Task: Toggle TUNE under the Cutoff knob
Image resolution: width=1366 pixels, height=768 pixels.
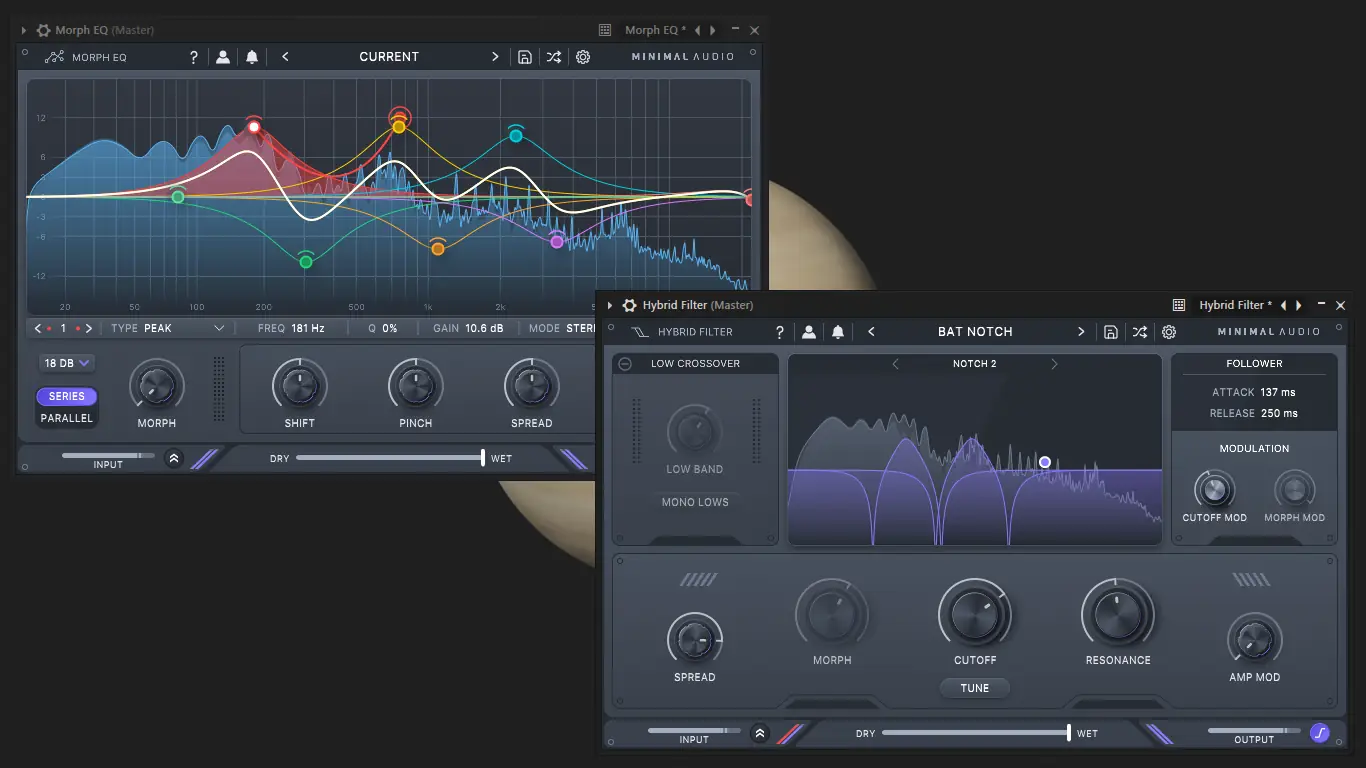Action: pos(975,688)
